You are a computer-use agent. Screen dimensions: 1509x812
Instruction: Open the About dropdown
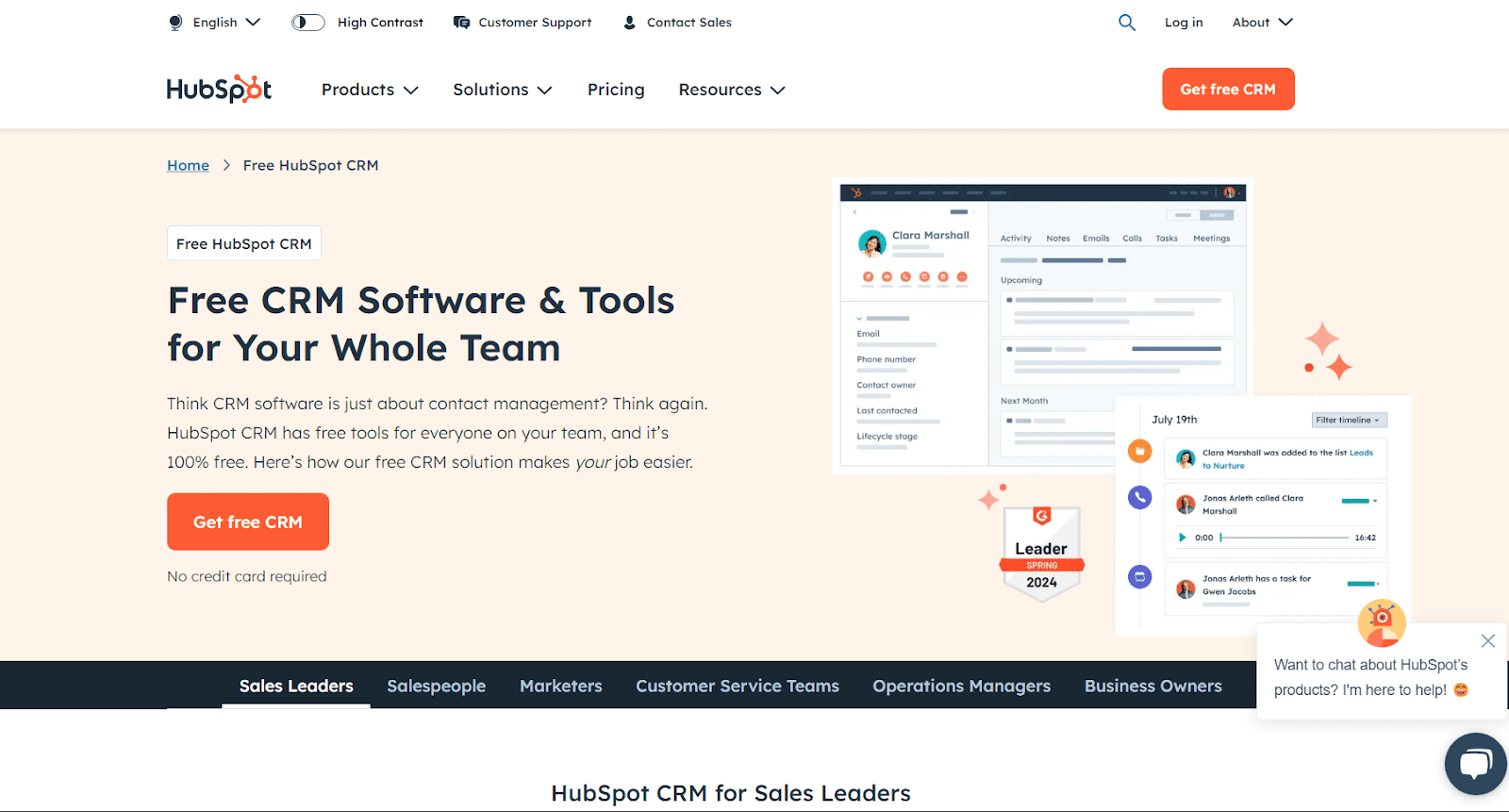[1262, 23]
